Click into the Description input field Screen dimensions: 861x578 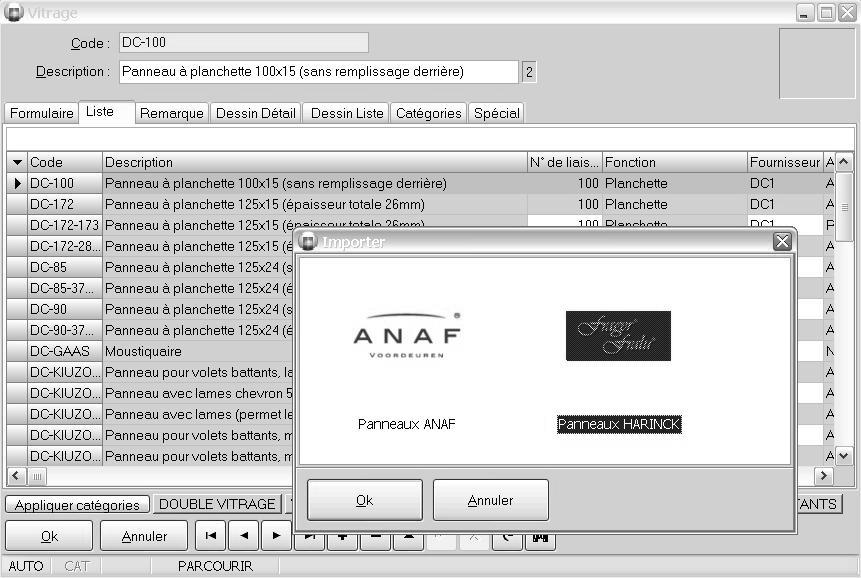318,71
